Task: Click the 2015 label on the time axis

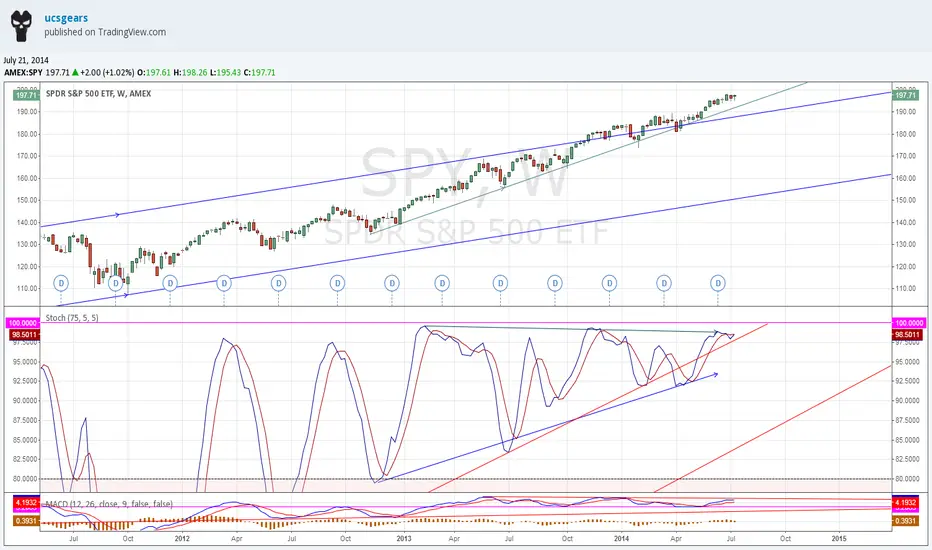Action: pyautogui.click(x=839, y=539)
